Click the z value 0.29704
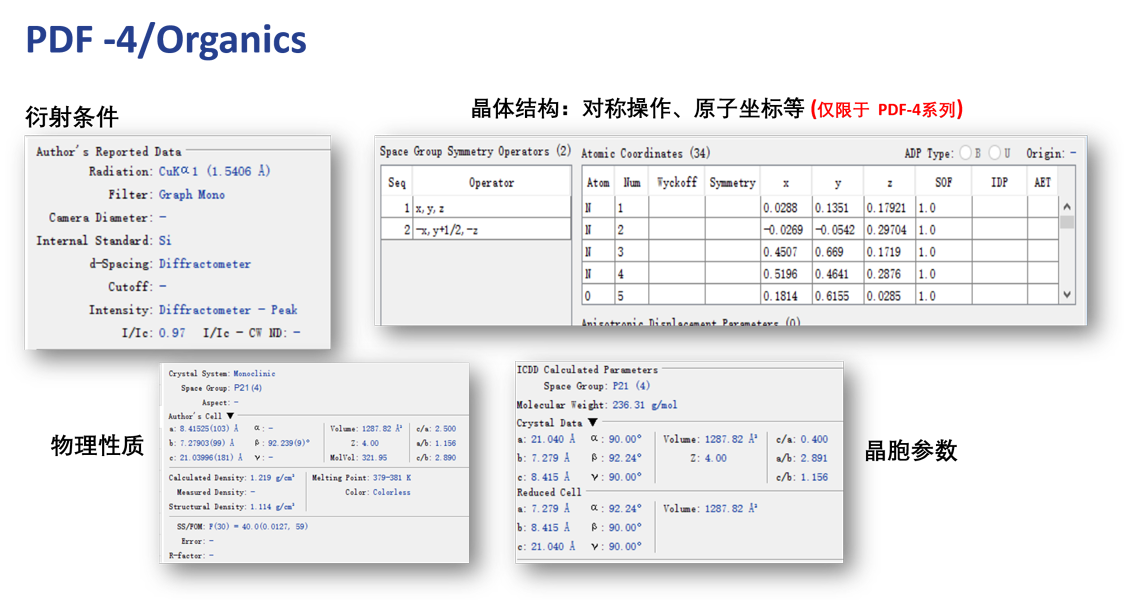Screen dimensions: 1124x600 (x=886, y=230)
